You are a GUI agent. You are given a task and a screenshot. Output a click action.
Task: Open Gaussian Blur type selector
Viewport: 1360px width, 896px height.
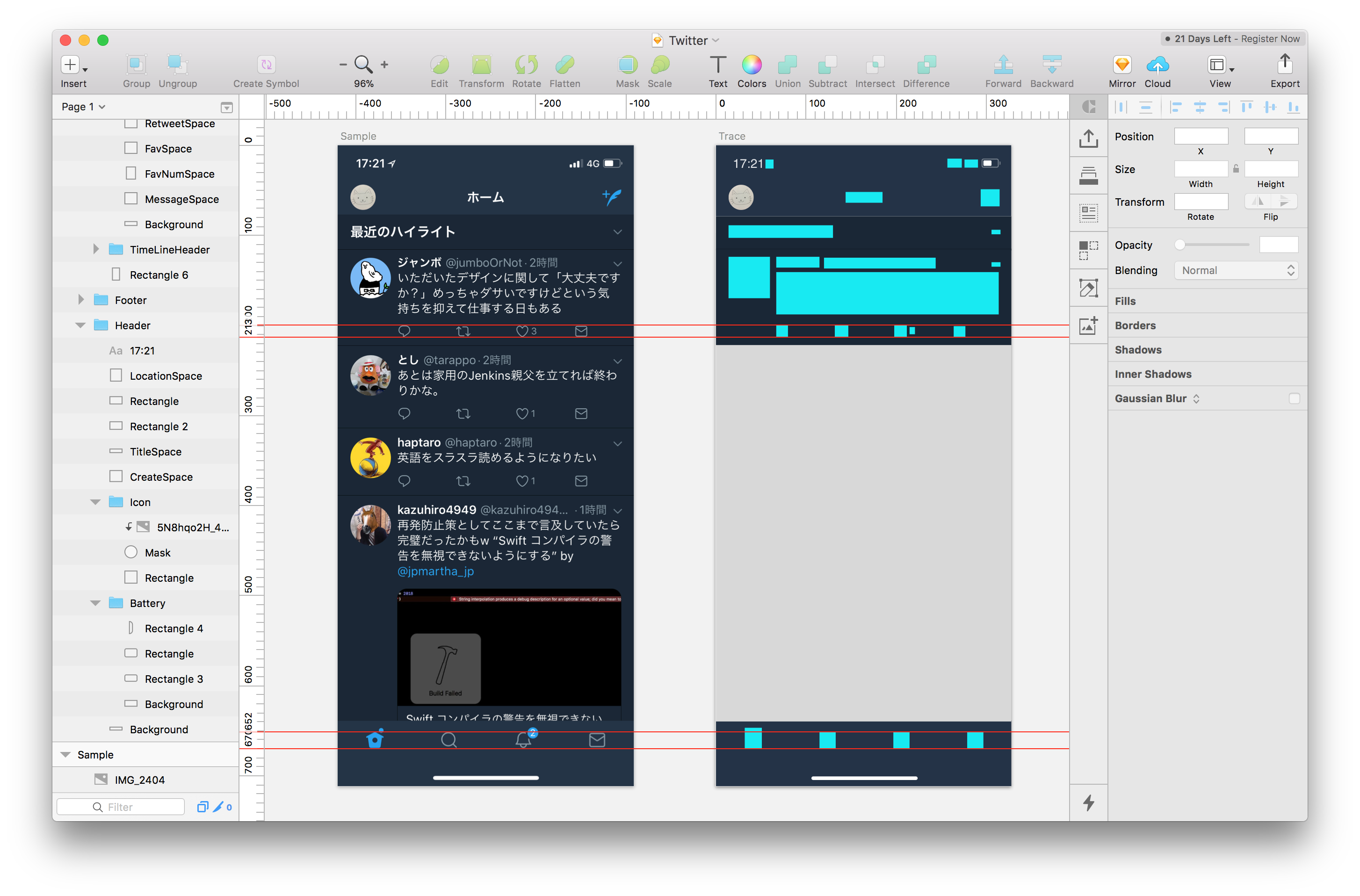coord(1195,399)
